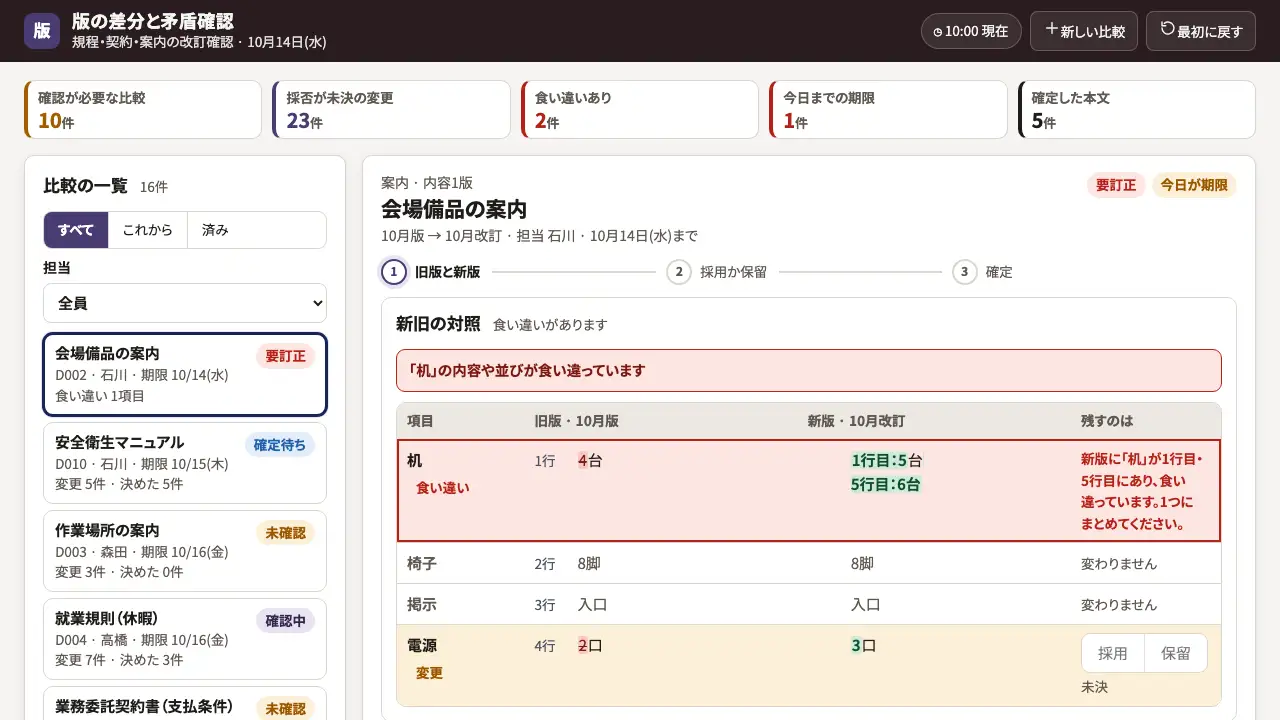This screenshot has height=720, width=1280.
Task: Click the 最初に戻す reset button
Action: (x=1200, y=31)
